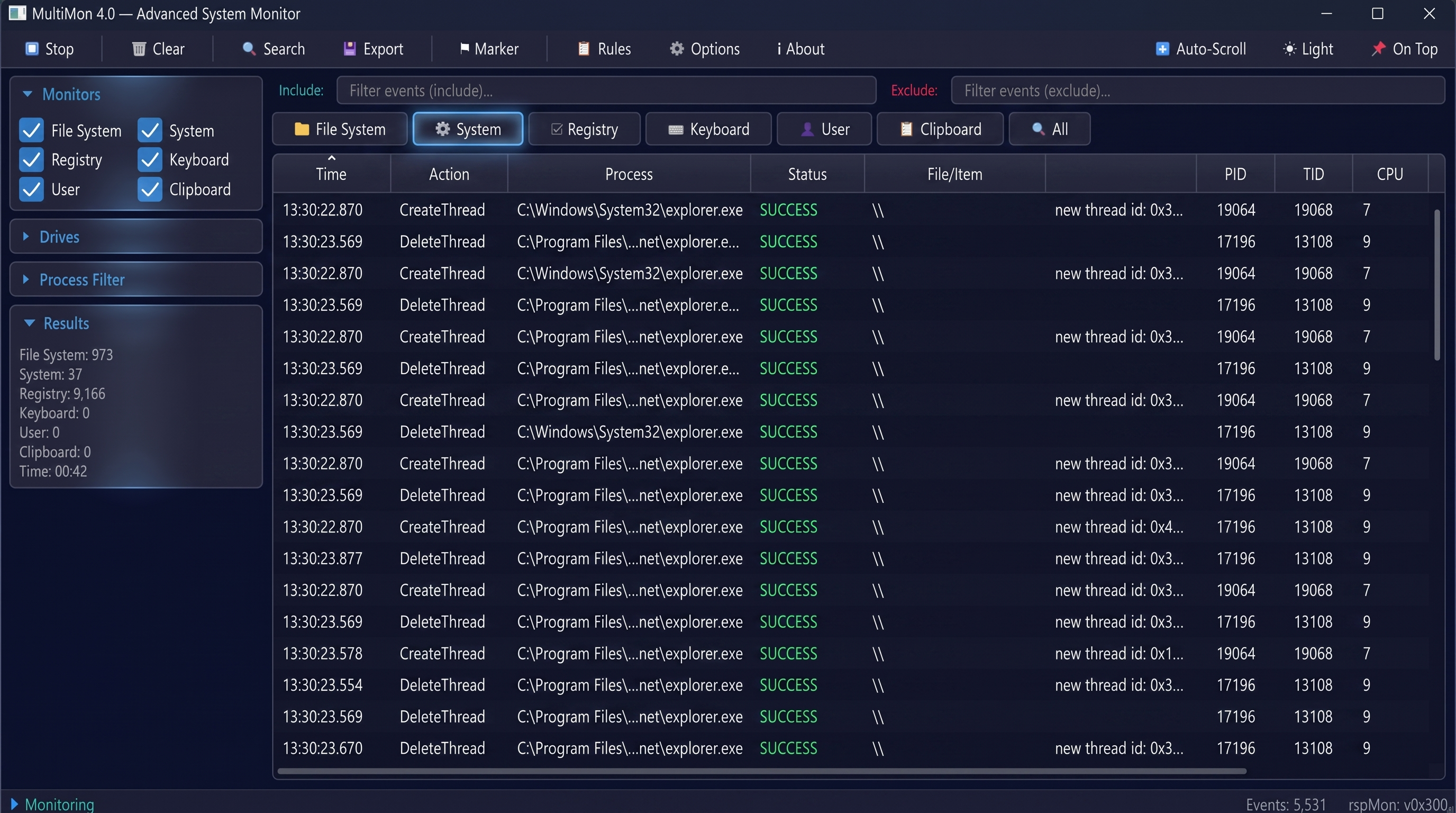Click the vertical scrollbar of event list

(x=1437, y=285)
